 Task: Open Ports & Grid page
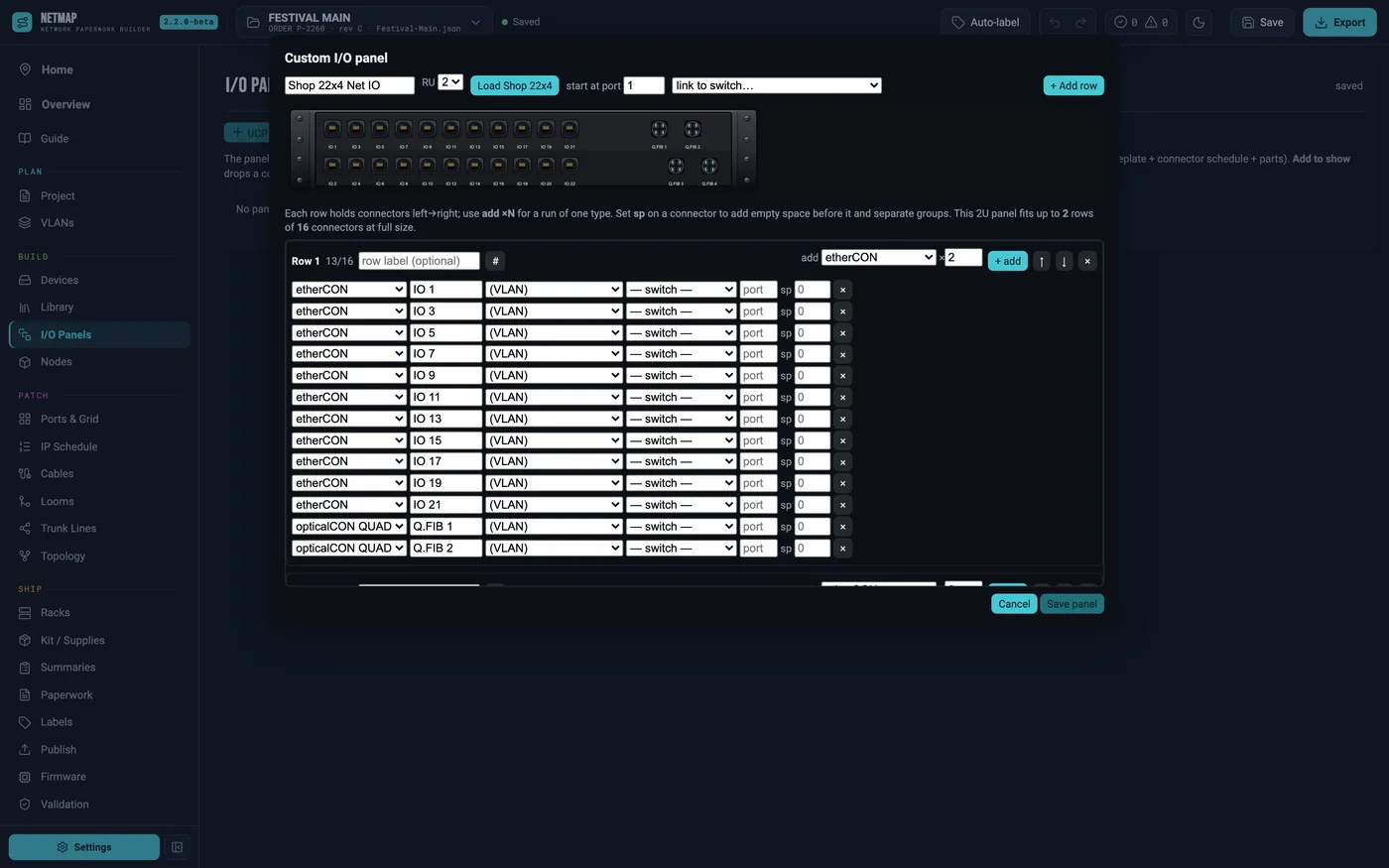[99, 419]
